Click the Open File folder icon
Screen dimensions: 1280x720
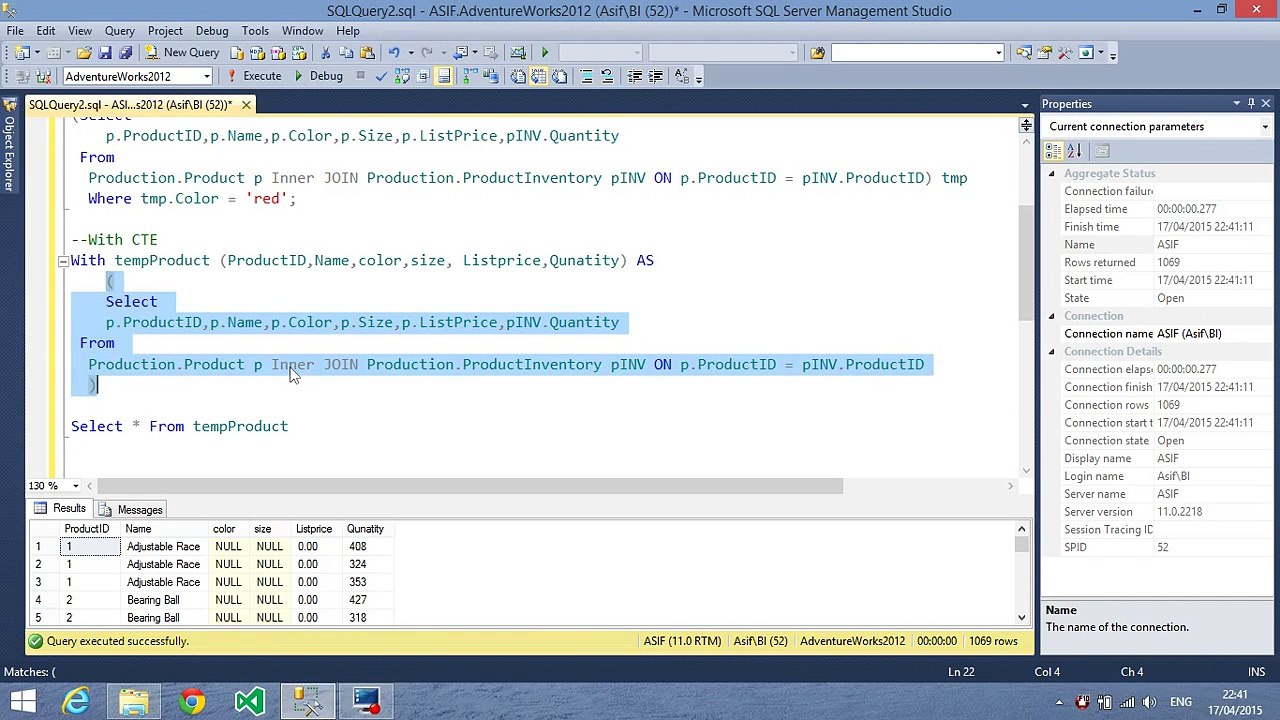coord(84,52)
